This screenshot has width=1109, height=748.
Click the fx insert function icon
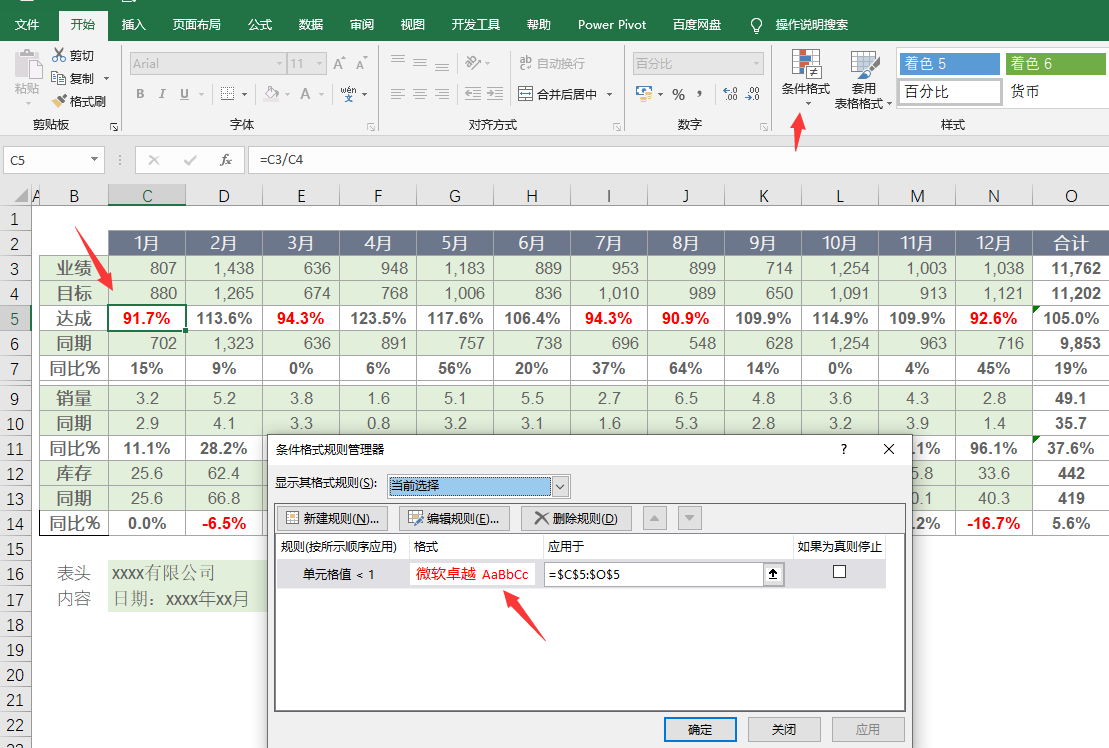[226, 159]
